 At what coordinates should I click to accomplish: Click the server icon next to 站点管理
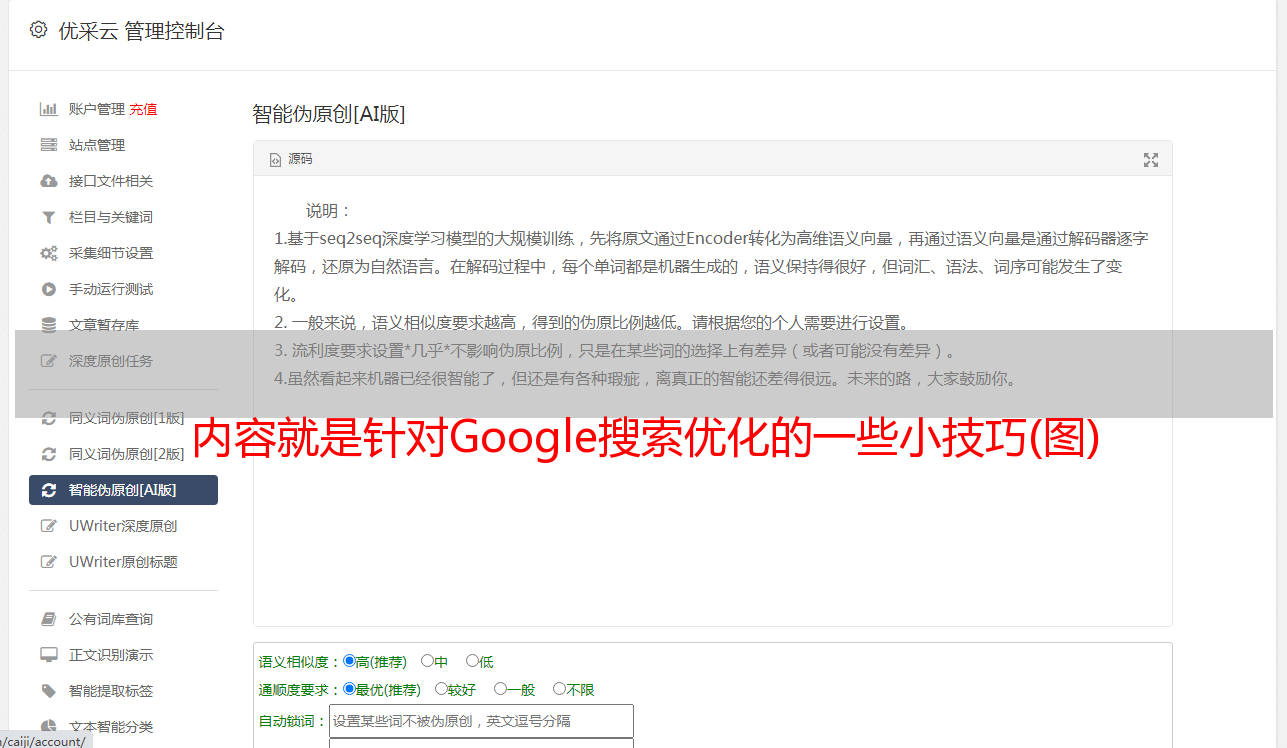pos(48,145)
